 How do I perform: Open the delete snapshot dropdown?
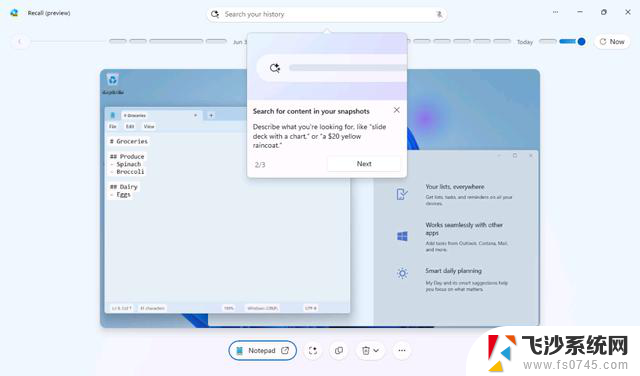click(370, 350)
